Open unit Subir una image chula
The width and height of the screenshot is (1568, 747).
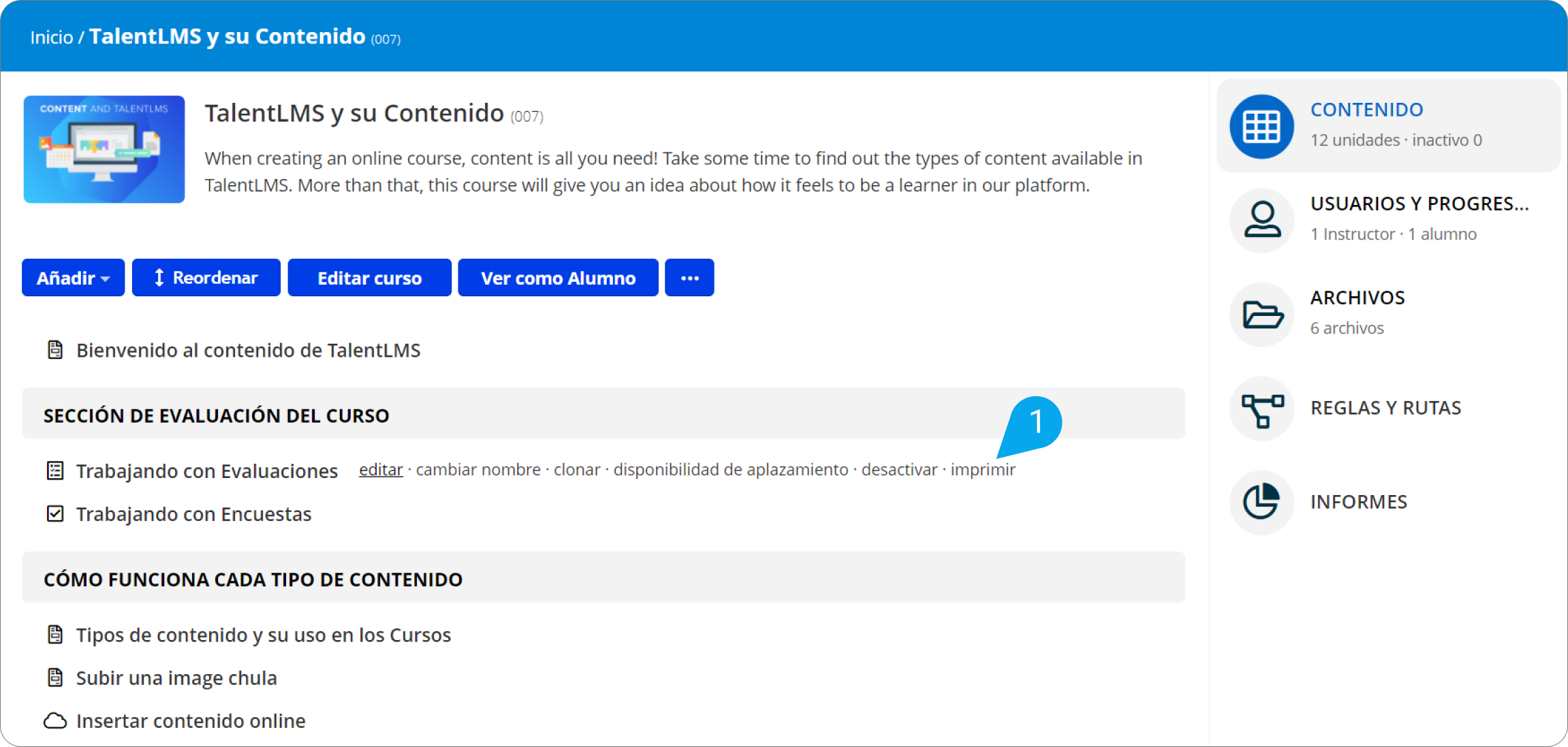click(x=176, y=678)
